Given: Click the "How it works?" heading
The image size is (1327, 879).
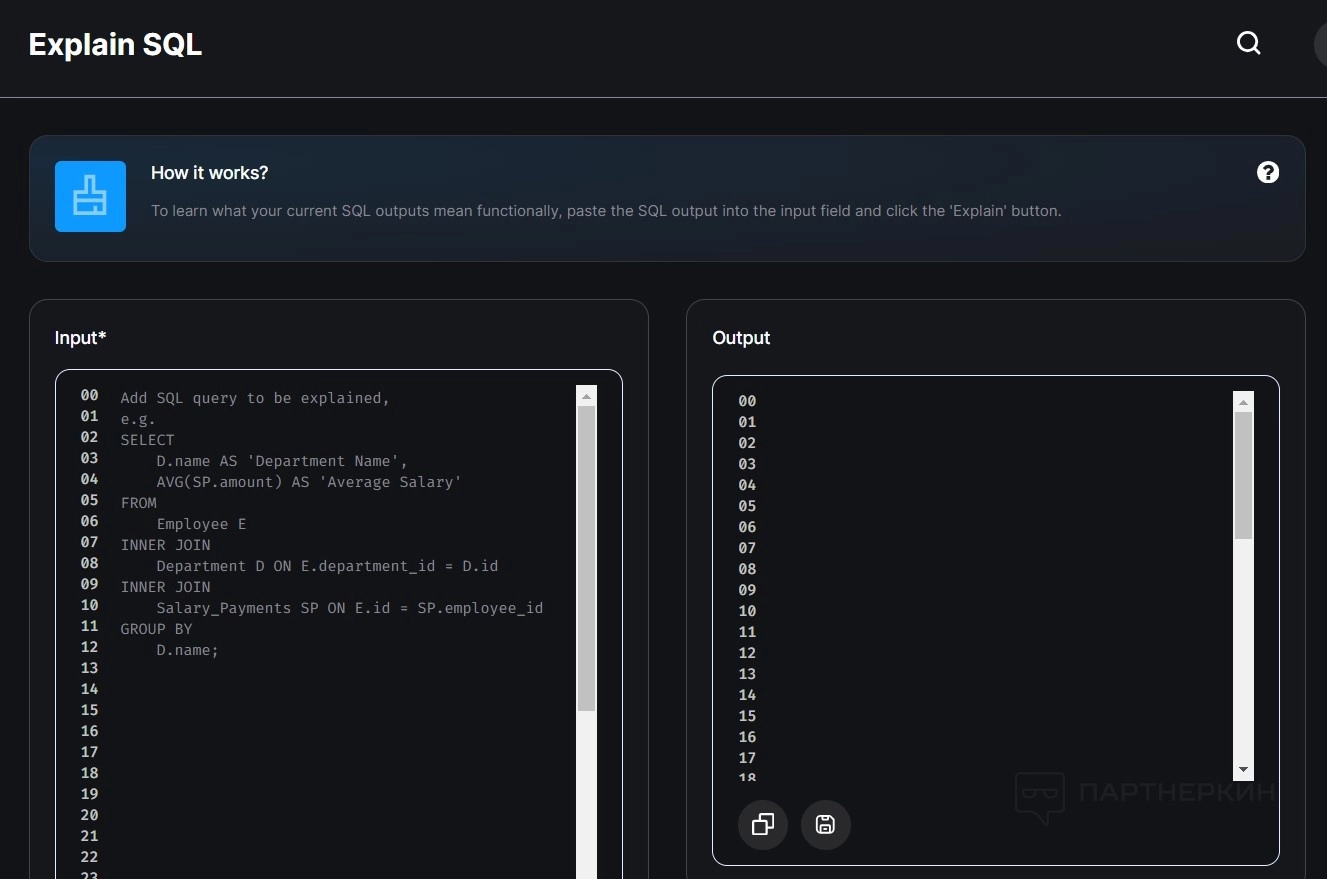Looking at the screenshot, I should click(210, 173).
